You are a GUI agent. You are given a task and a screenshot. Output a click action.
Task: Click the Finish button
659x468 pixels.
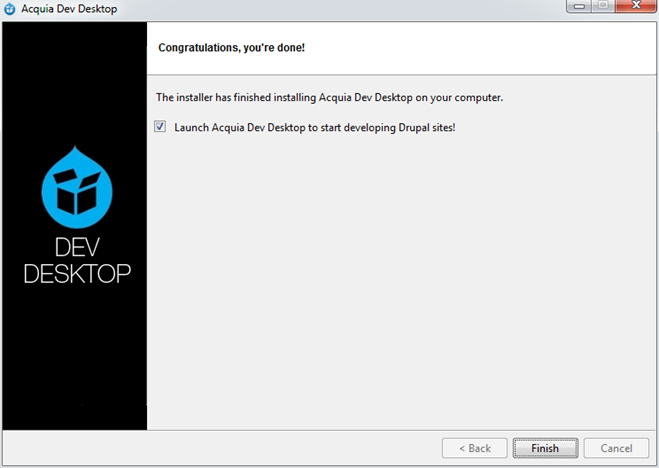[x=545, y=448]
